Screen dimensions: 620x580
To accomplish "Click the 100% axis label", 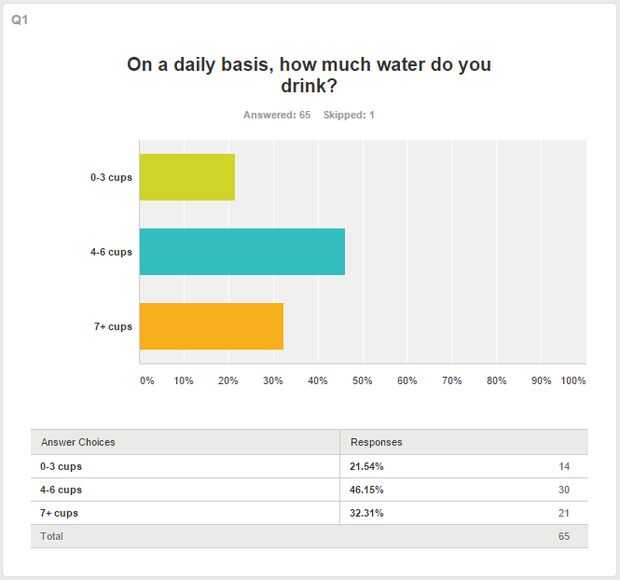I will coord(573,381).
